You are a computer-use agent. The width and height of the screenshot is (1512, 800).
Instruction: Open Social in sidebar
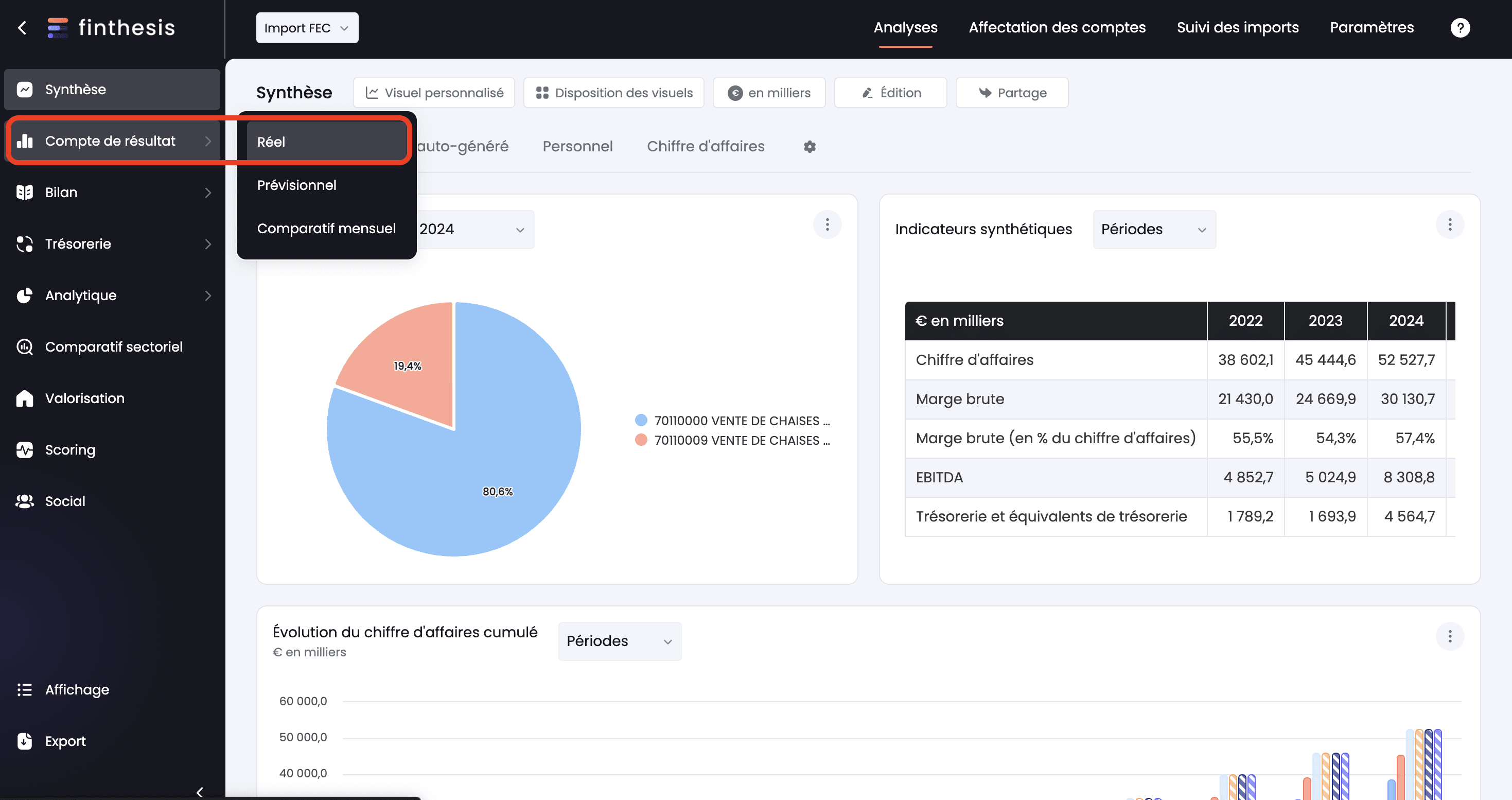(112, 501)
